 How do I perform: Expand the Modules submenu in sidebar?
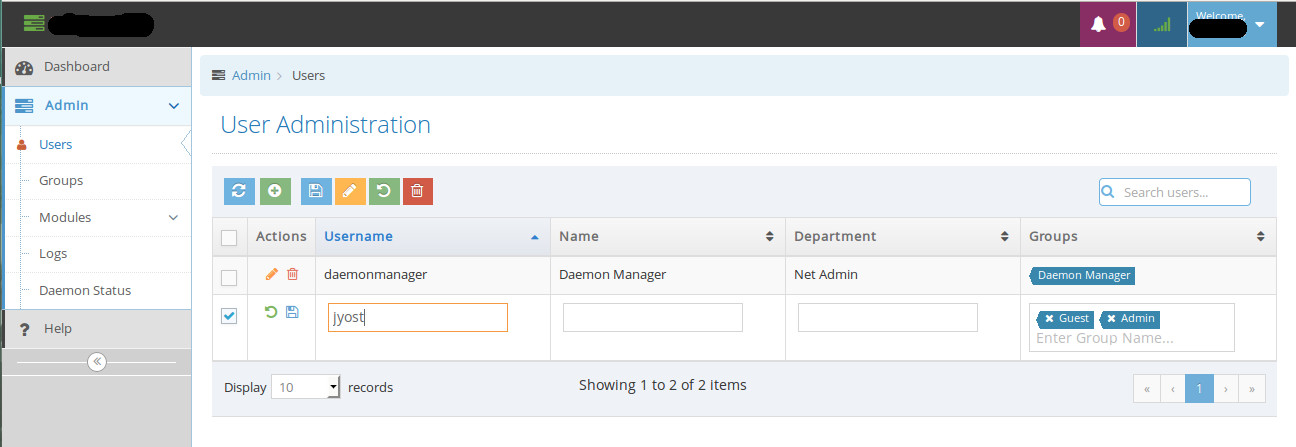click(x=173, y=218)
